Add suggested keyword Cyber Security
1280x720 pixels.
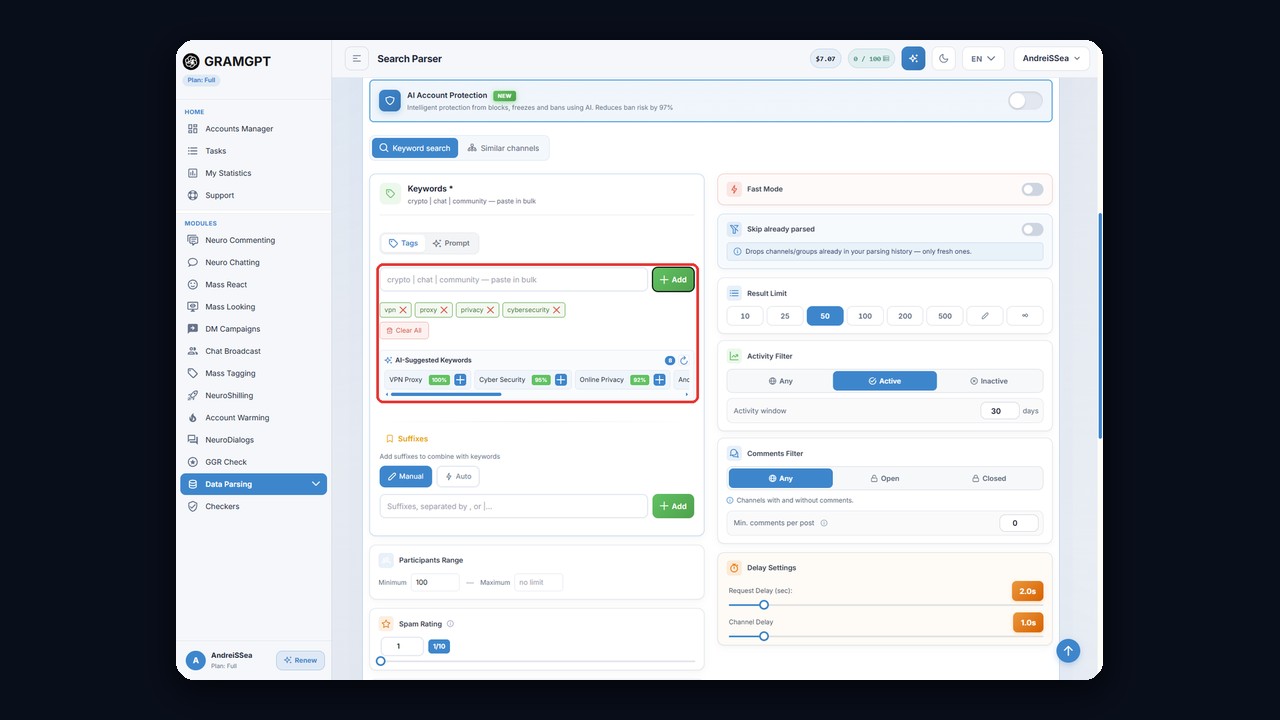pos(561,380)
